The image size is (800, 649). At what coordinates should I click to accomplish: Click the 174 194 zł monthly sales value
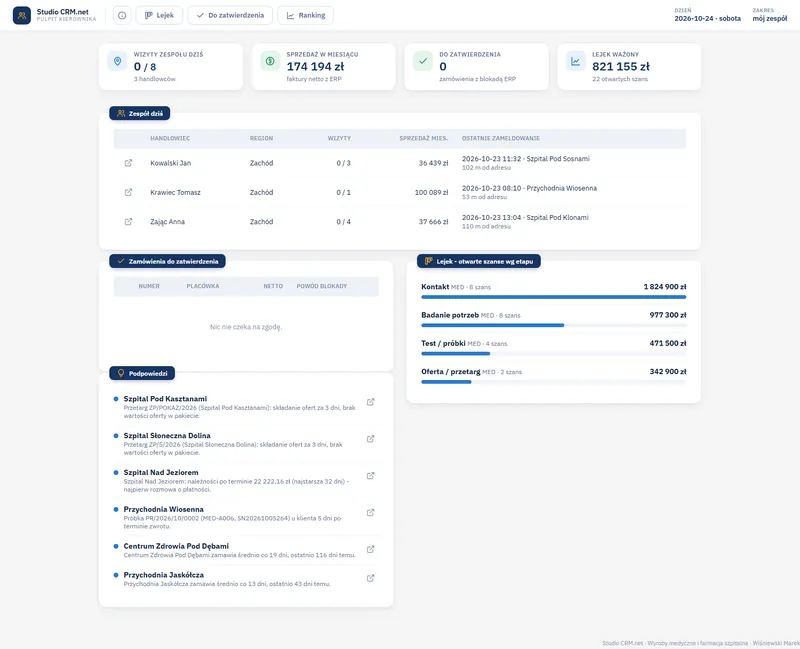[315, 66]
